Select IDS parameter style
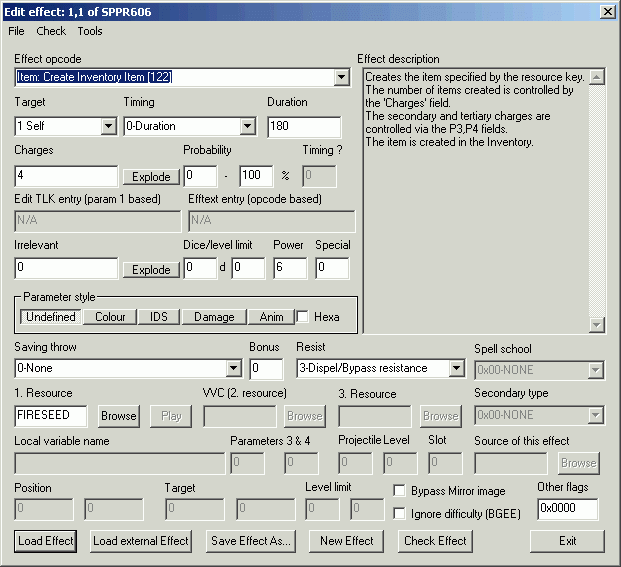The image size is (621, 567). [159, 317]
